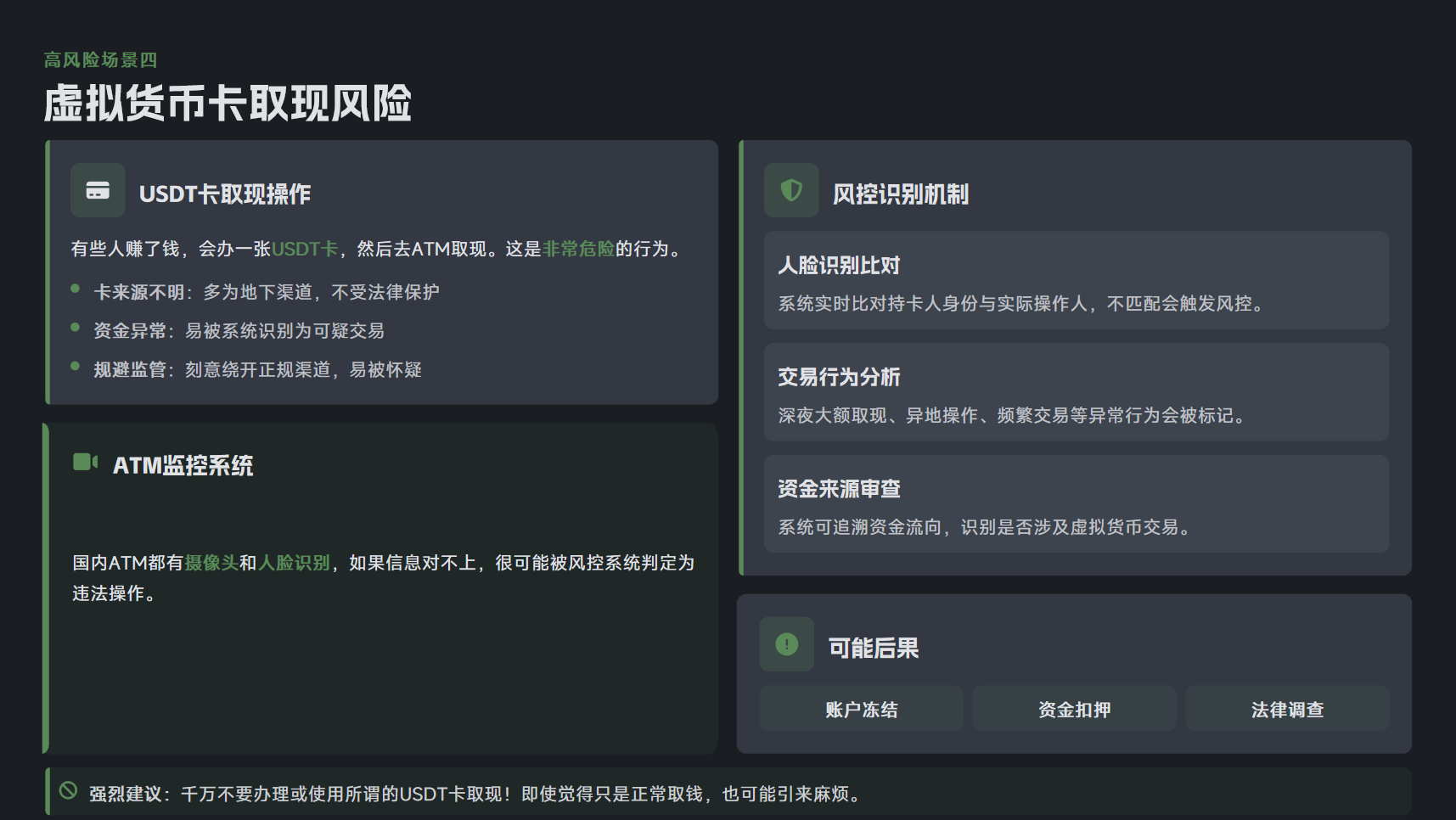Image resolution: width=1456 pixels, height=820 pixels.
Task: Click the prohibition icon before 强烈建议
Action: (68, 790)
